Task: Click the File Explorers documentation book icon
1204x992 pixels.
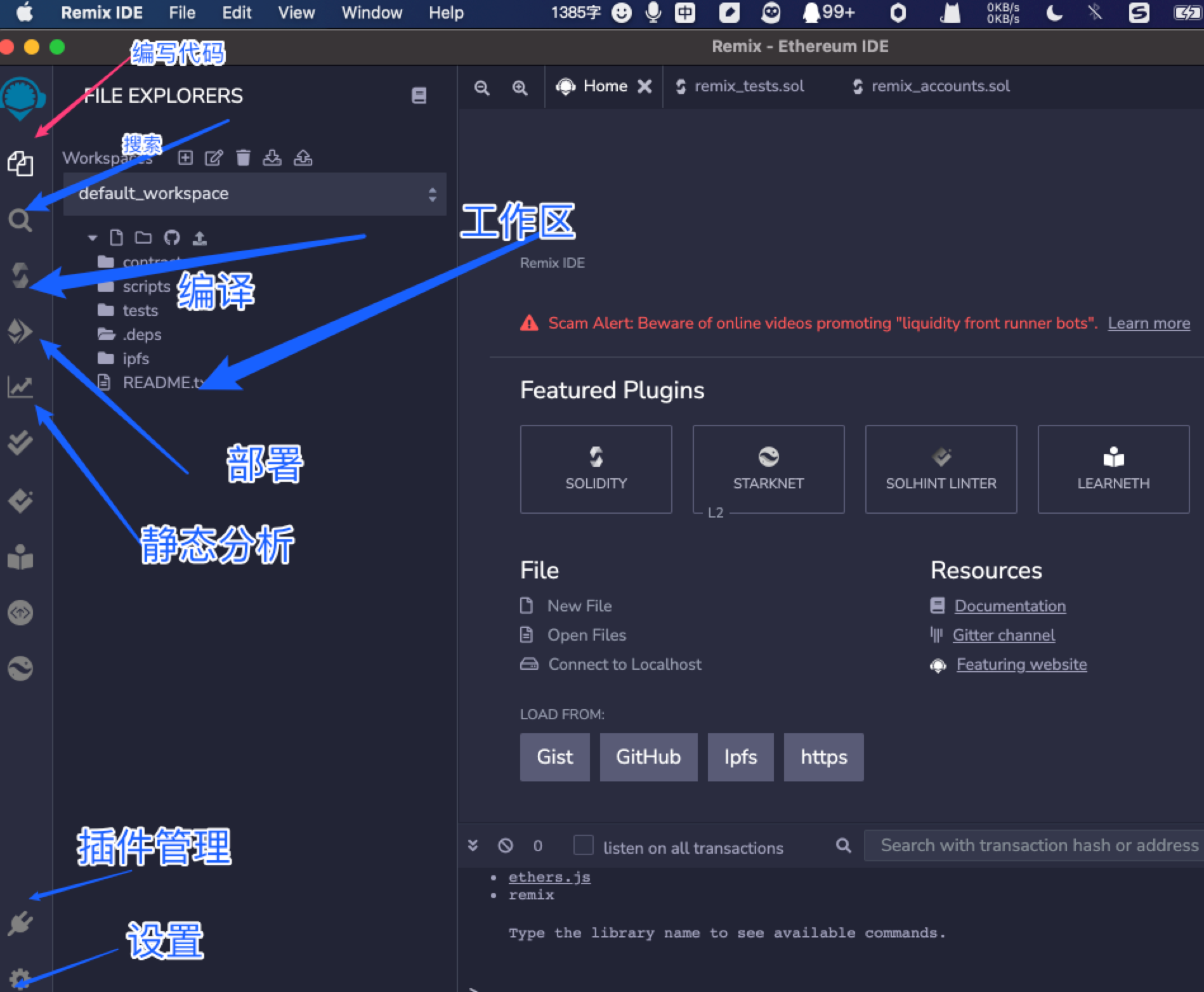Action: click(419, 96)
